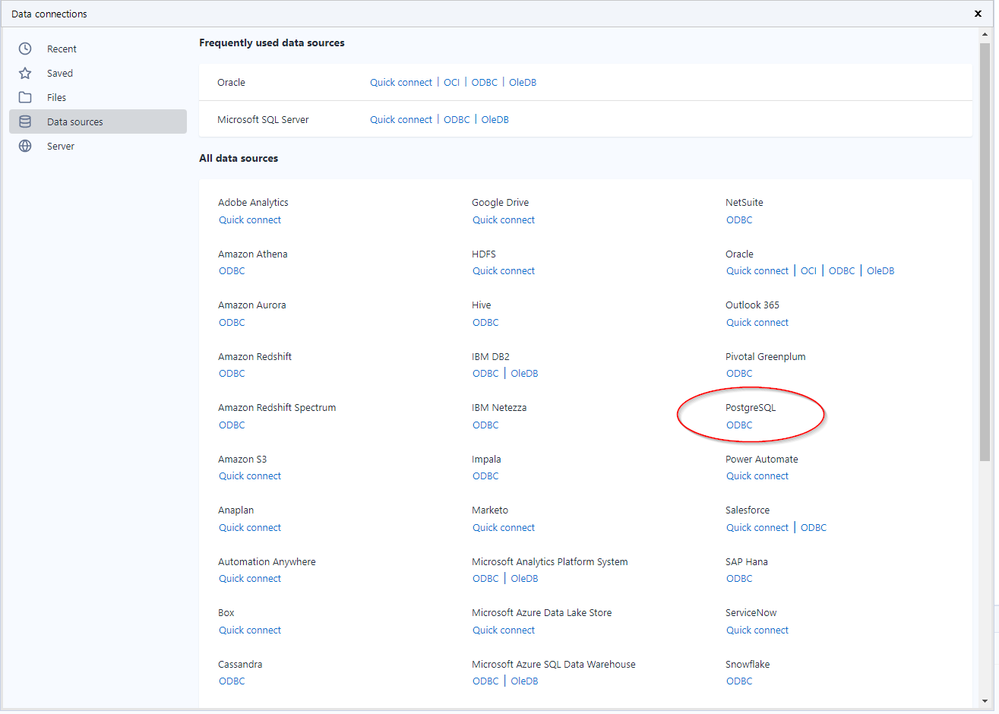Quick connect to Salesforce

coord(757,527)
